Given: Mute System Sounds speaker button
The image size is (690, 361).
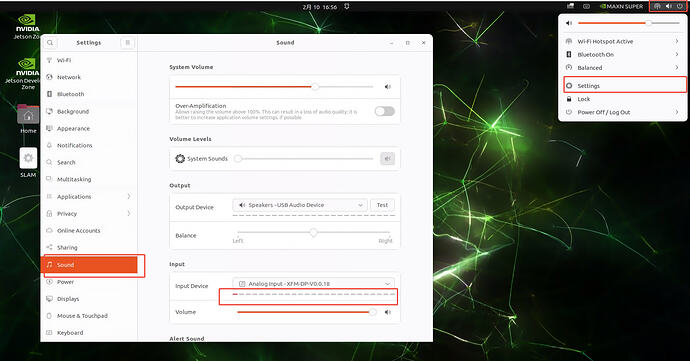Looking at the screenshot, I should pyautogui.click(x=388, y=158).
